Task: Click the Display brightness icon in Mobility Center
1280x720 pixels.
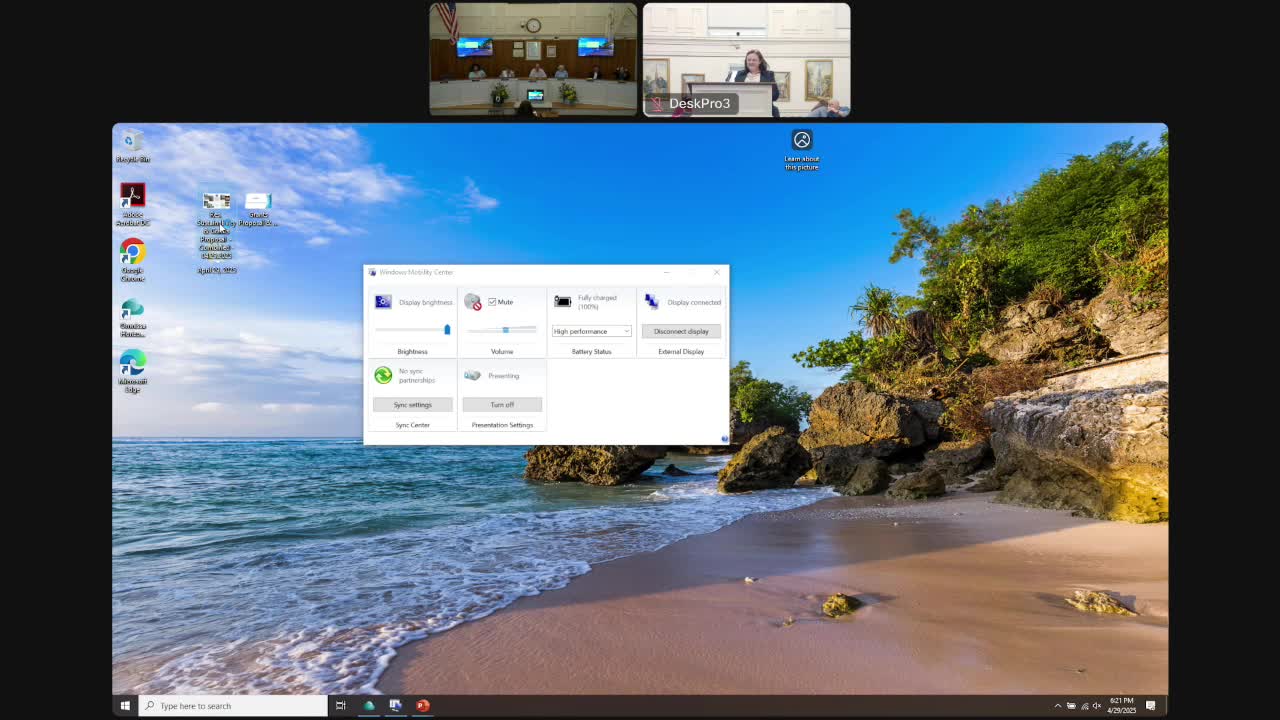Action: pos(383,301)
